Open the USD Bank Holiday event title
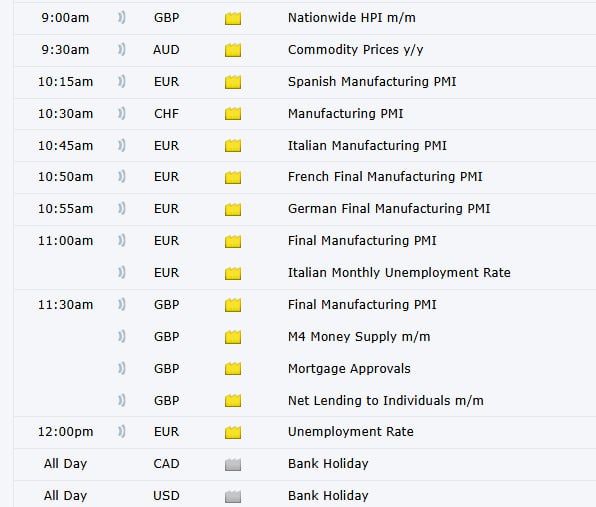596x507 pixels. tap(328, 496)
